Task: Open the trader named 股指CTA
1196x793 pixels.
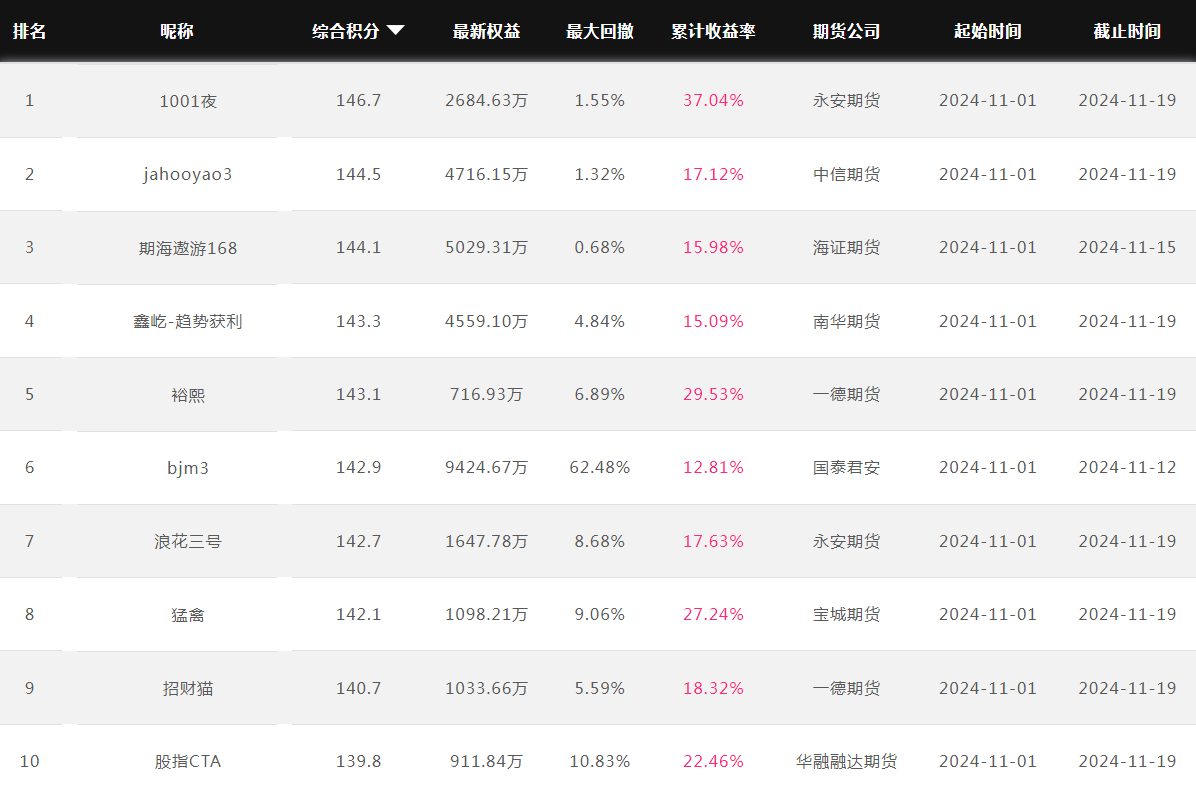Action: tap(188, 762)
